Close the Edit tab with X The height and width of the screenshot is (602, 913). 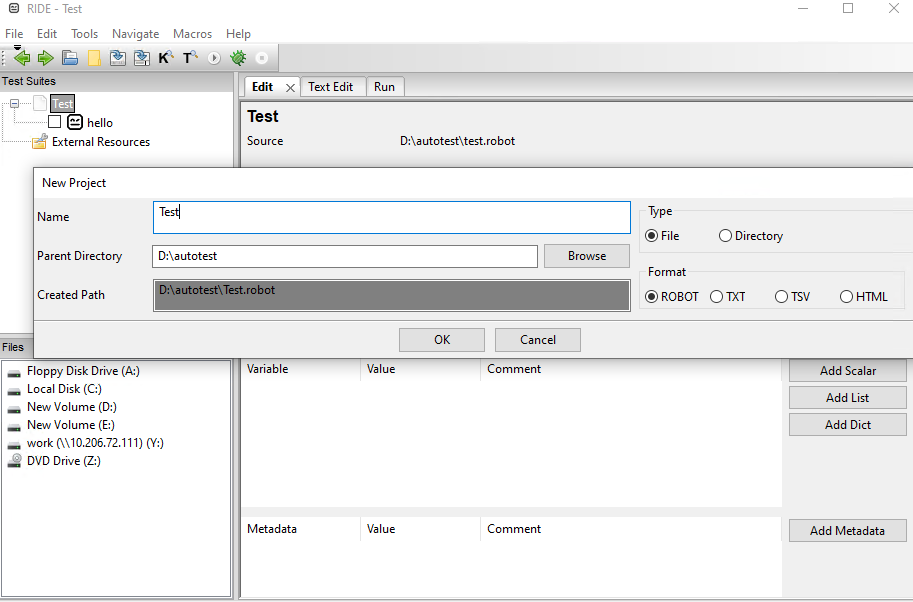290,88
